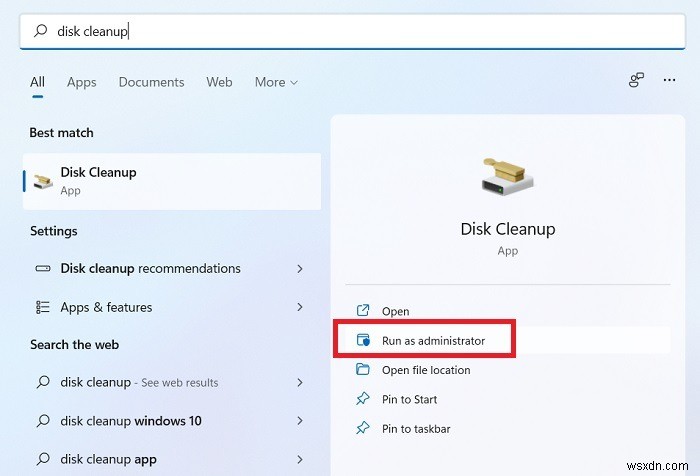Viewport: 700px width, 476px height.
Task: Click the folder icon for Open file location
Action: [363, 369]
